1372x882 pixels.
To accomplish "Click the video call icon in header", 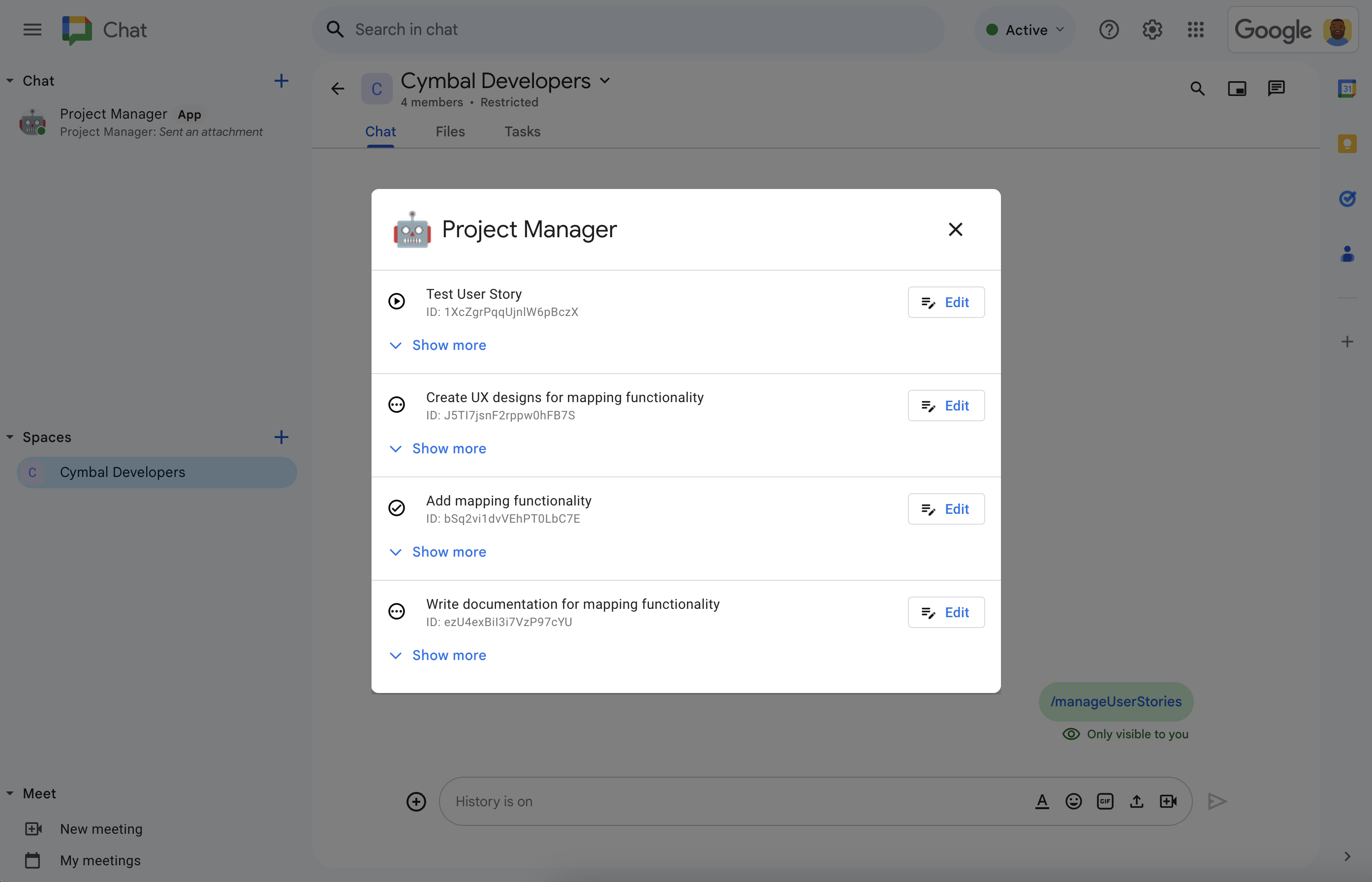I will pos(1237,88).
